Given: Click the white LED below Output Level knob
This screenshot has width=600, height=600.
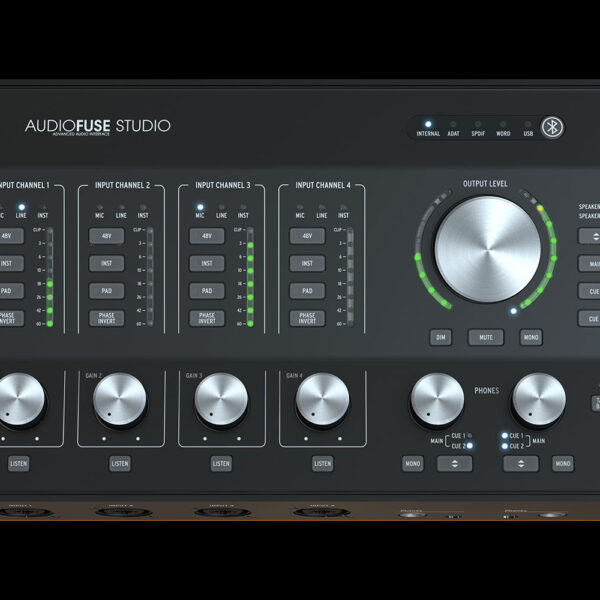Looking at the screenshot, I should coord(514,311).
